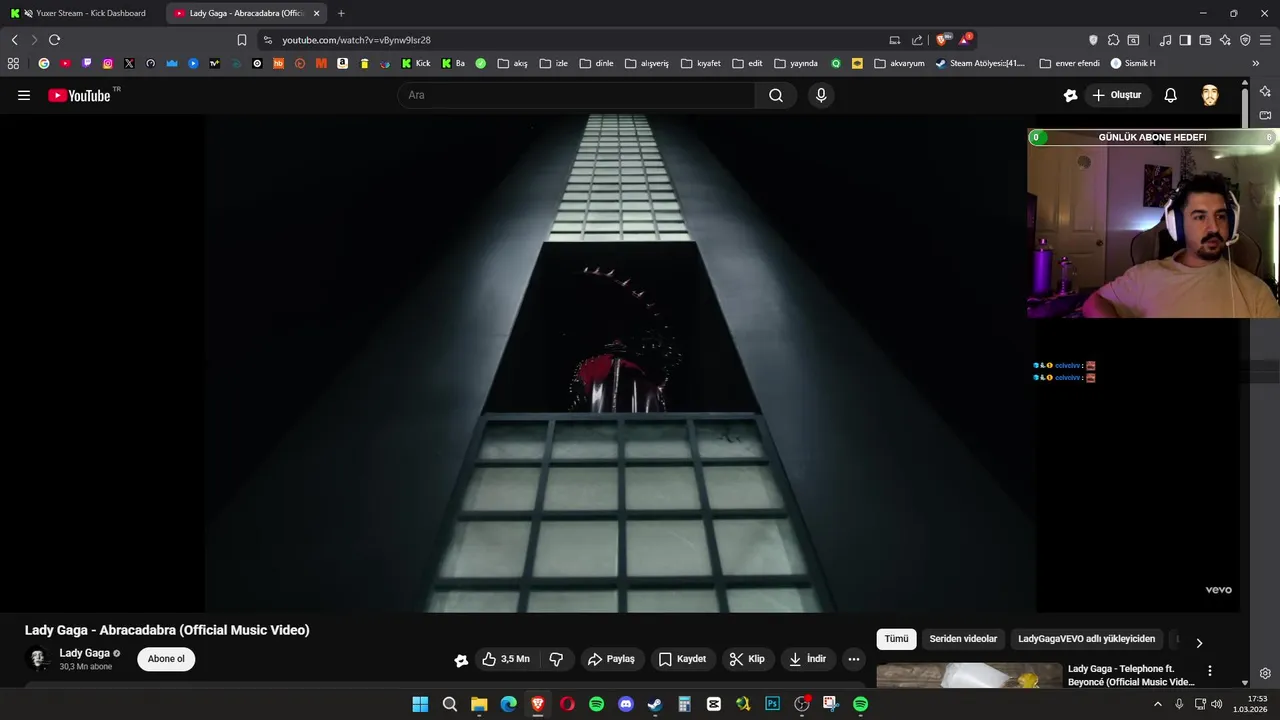This screenshot has width=1280, height=720.
Task: Open the media control music note icon
Action: click(x=1165, y=40)
